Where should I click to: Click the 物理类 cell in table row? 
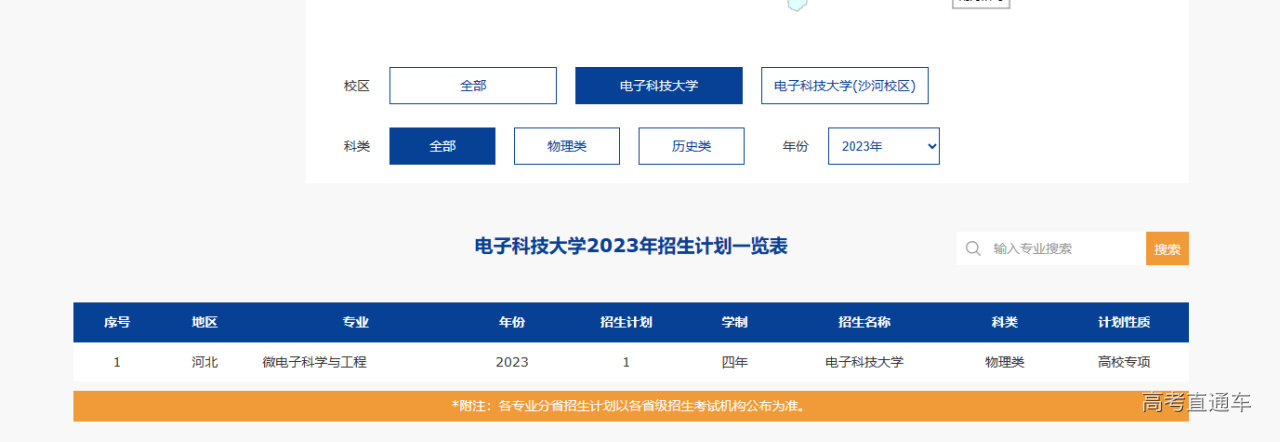coord(1005,362)
